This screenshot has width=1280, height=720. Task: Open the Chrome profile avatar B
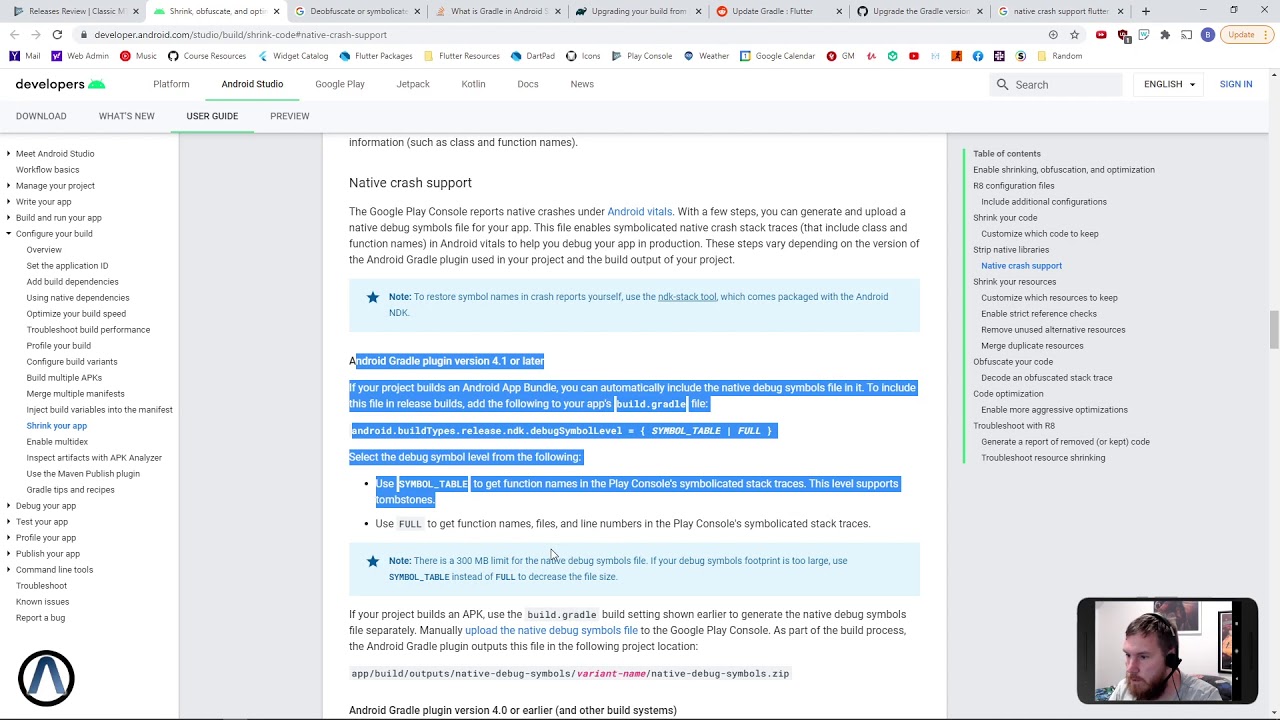click(1208, 34)
